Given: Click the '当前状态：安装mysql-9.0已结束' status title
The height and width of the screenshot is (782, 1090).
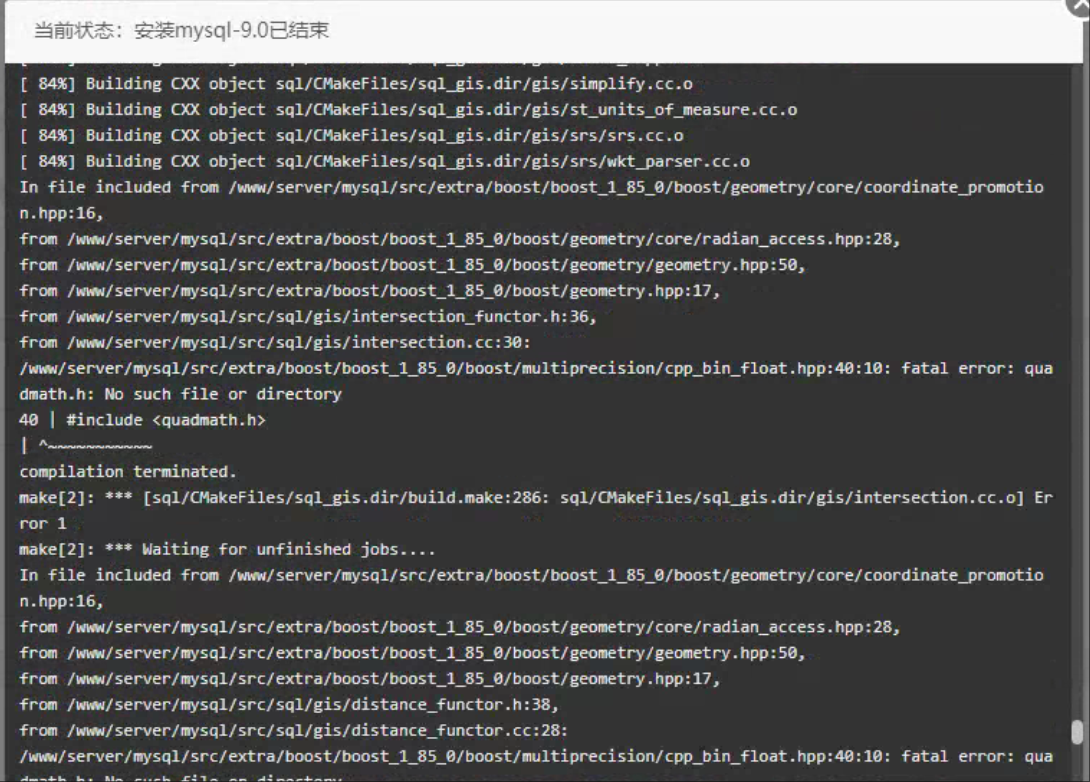Looking at the screenshot, I should tap(181, 30).
